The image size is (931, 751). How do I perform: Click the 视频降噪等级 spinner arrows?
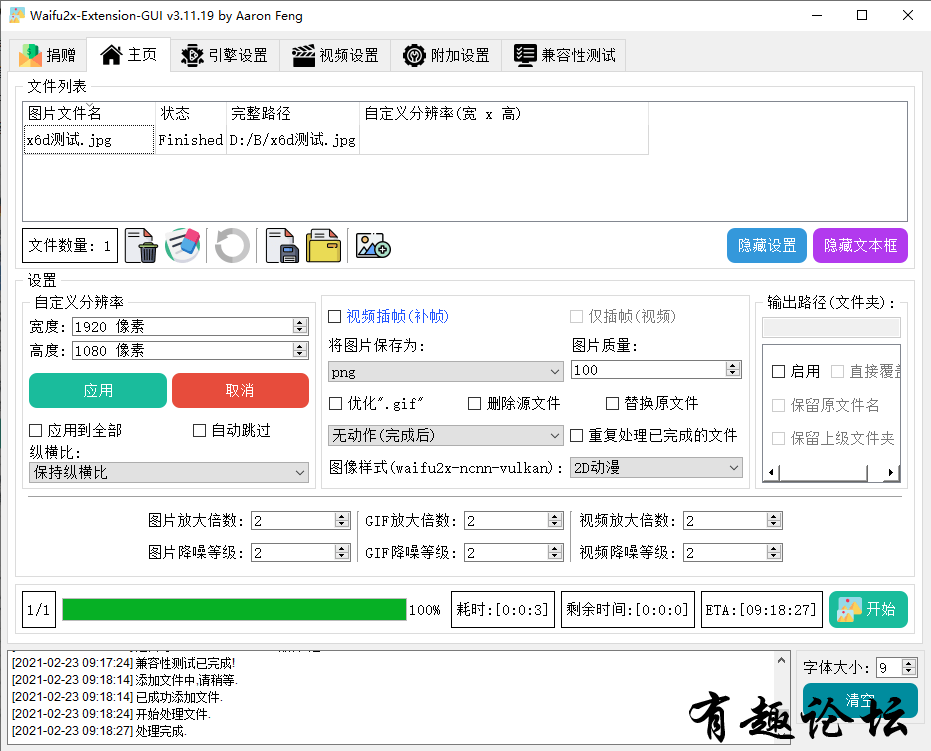click(773, 552)
